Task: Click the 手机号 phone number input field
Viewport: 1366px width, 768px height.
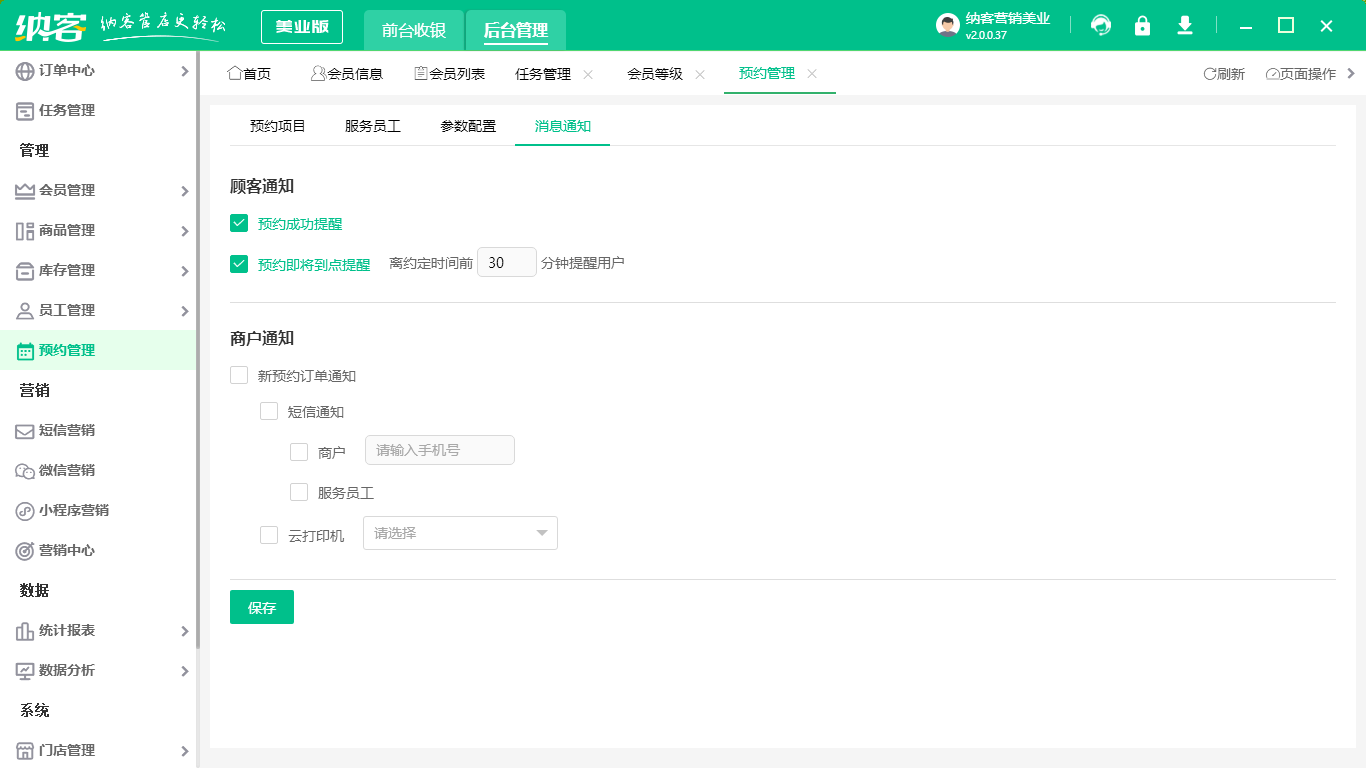Action: pos(439,450)
